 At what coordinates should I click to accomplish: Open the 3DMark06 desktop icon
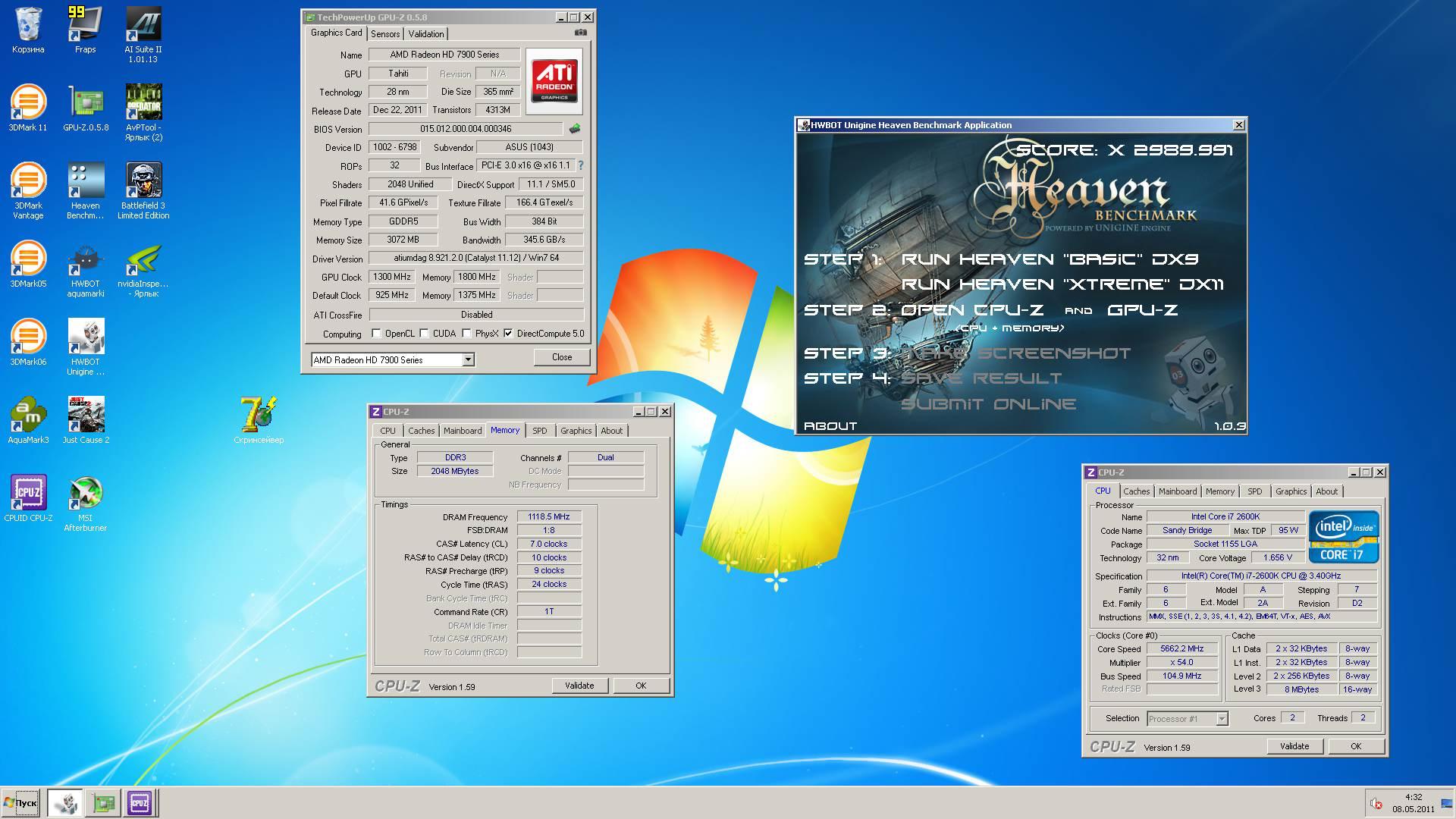point(28,343)
